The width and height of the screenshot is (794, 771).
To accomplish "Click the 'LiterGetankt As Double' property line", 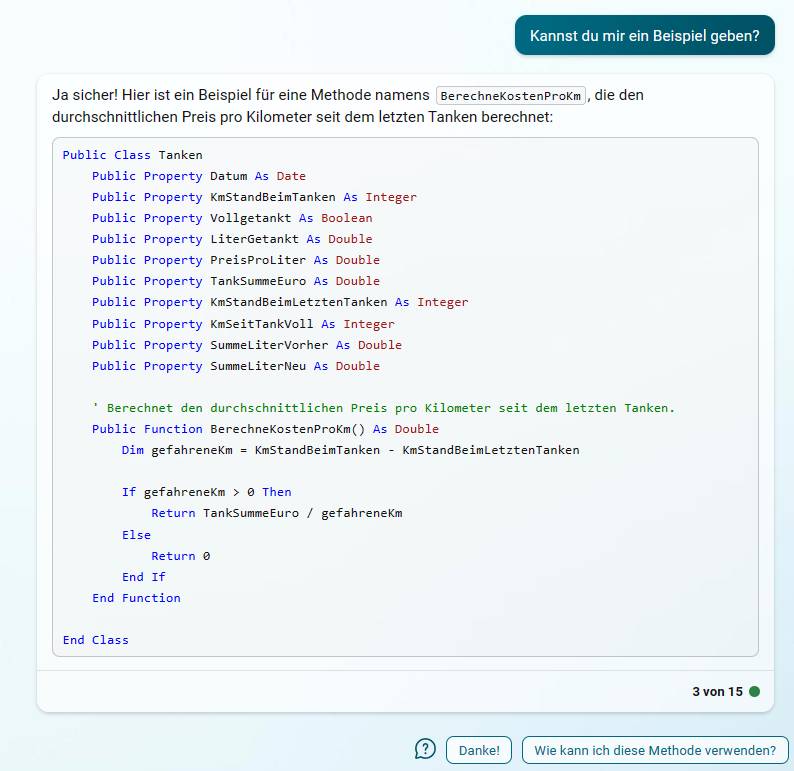I will [232, 239].
